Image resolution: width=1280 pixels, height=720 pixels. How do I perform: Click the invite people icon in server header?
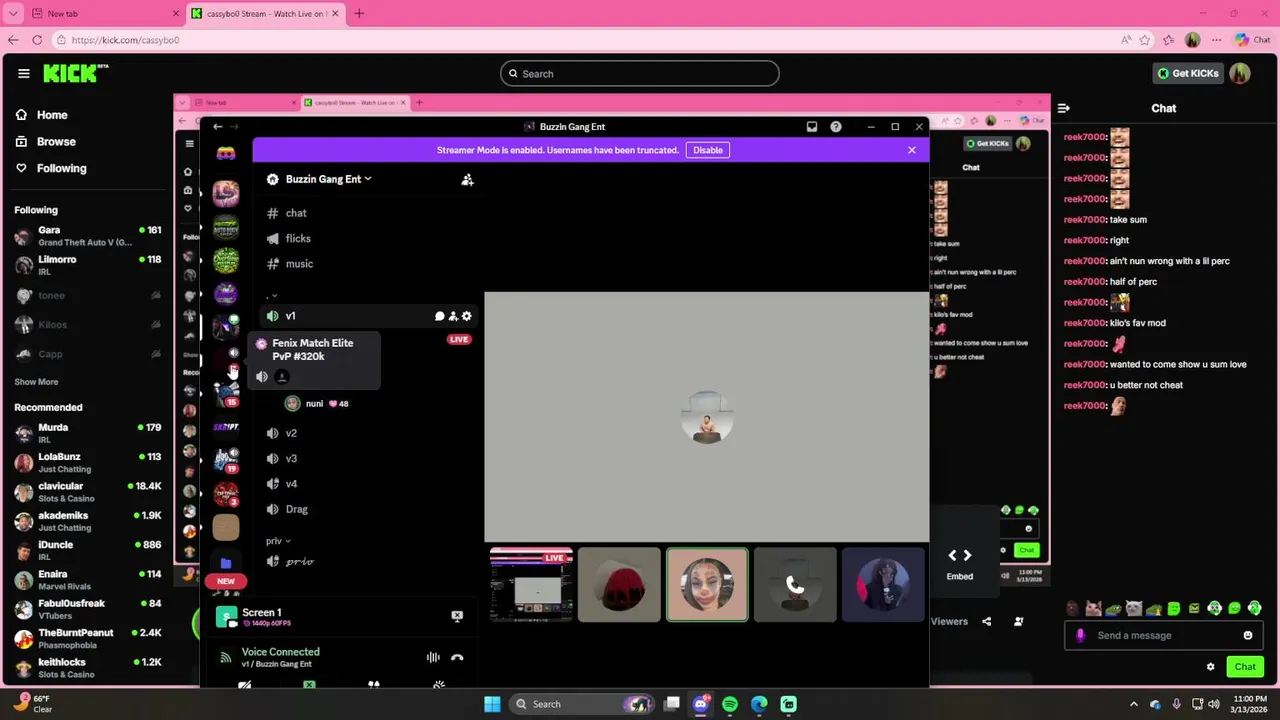[x=467, y=180]
